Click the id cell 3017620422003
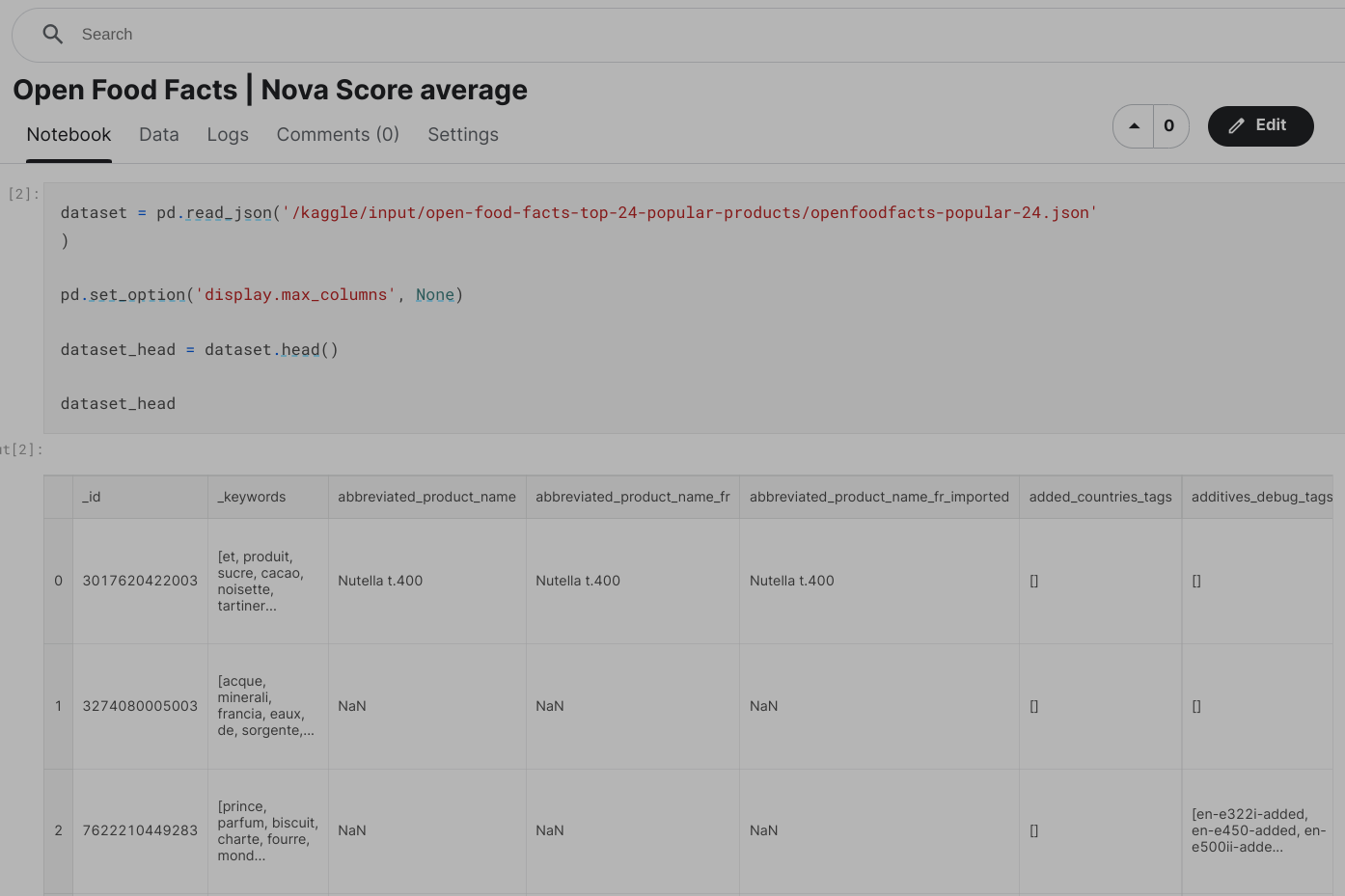The width and height of the screenshot is (1345, 896). coord(140,581)
